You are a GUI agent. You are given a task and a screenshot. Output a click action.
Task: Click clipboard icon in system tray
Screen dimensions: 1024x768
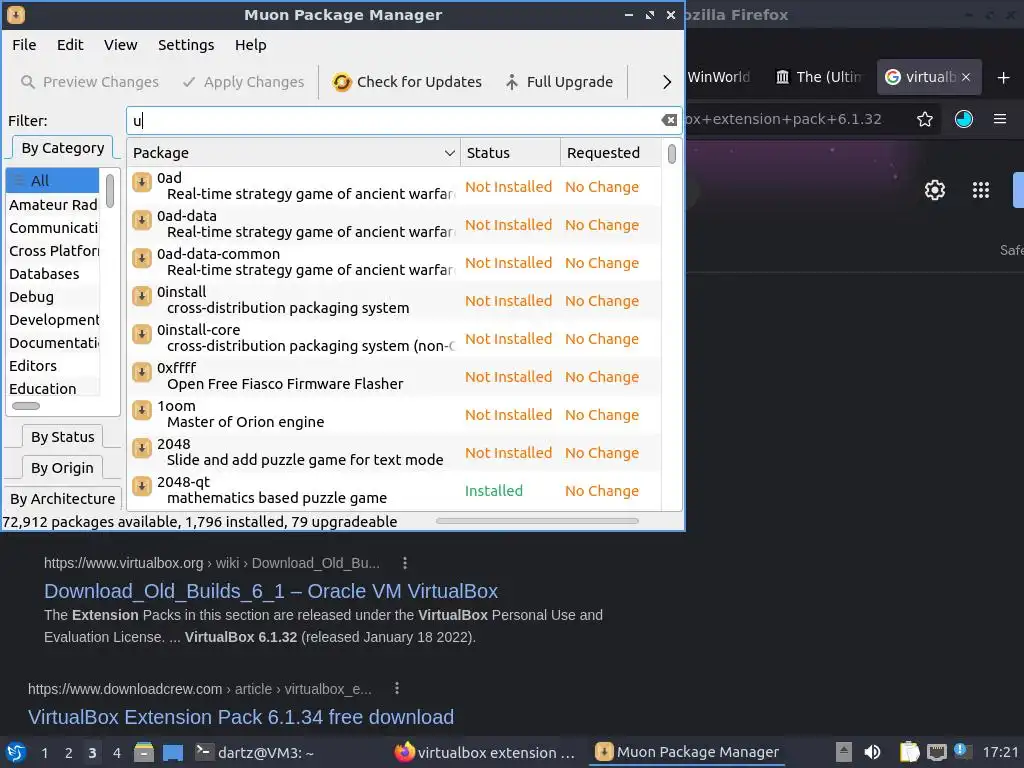pyautogui.click(x=909, y=752)
